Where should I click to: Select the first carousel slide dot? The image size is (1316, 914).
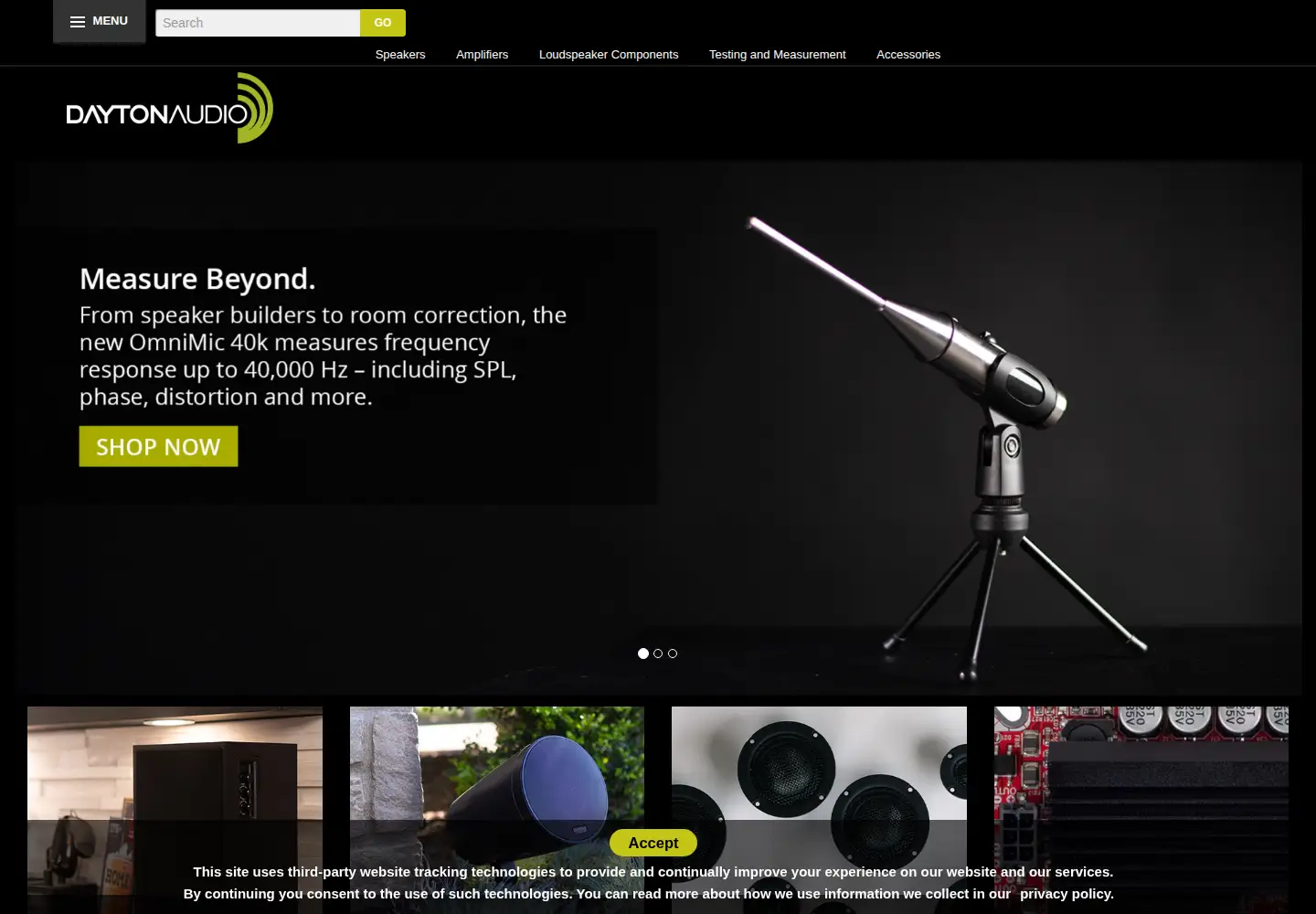tap(643, 654)
